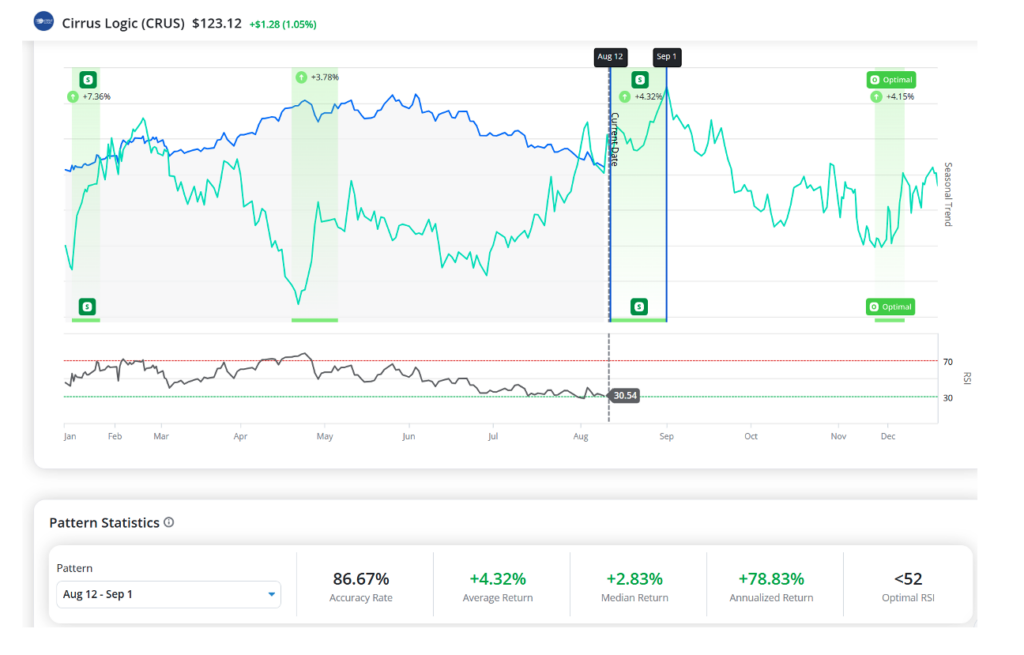The height and width of the screenshot is (655, 1024).
Task: Click the Oct label on the month axis
Action: tap(751, 436)
